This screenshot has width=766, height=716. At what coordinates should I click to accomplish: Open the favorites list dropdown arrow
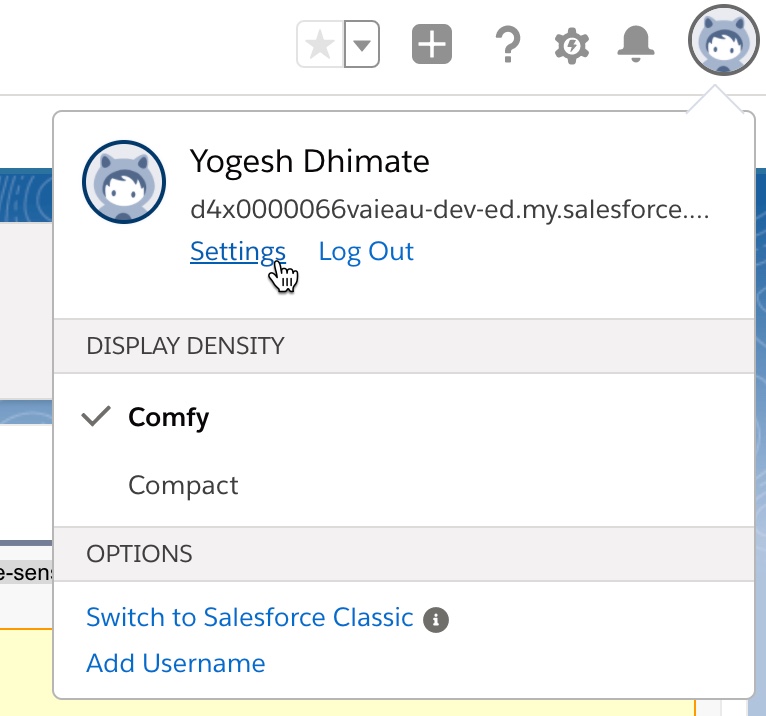pos(362,44)
